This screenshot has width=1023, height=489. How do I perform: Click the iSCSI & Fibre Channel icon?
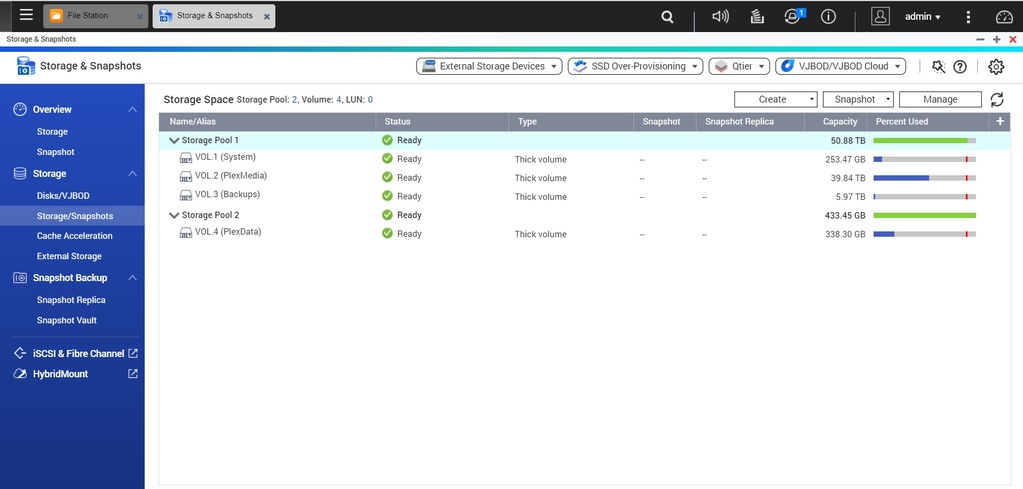pyautogui.click(x=20, y=353)
